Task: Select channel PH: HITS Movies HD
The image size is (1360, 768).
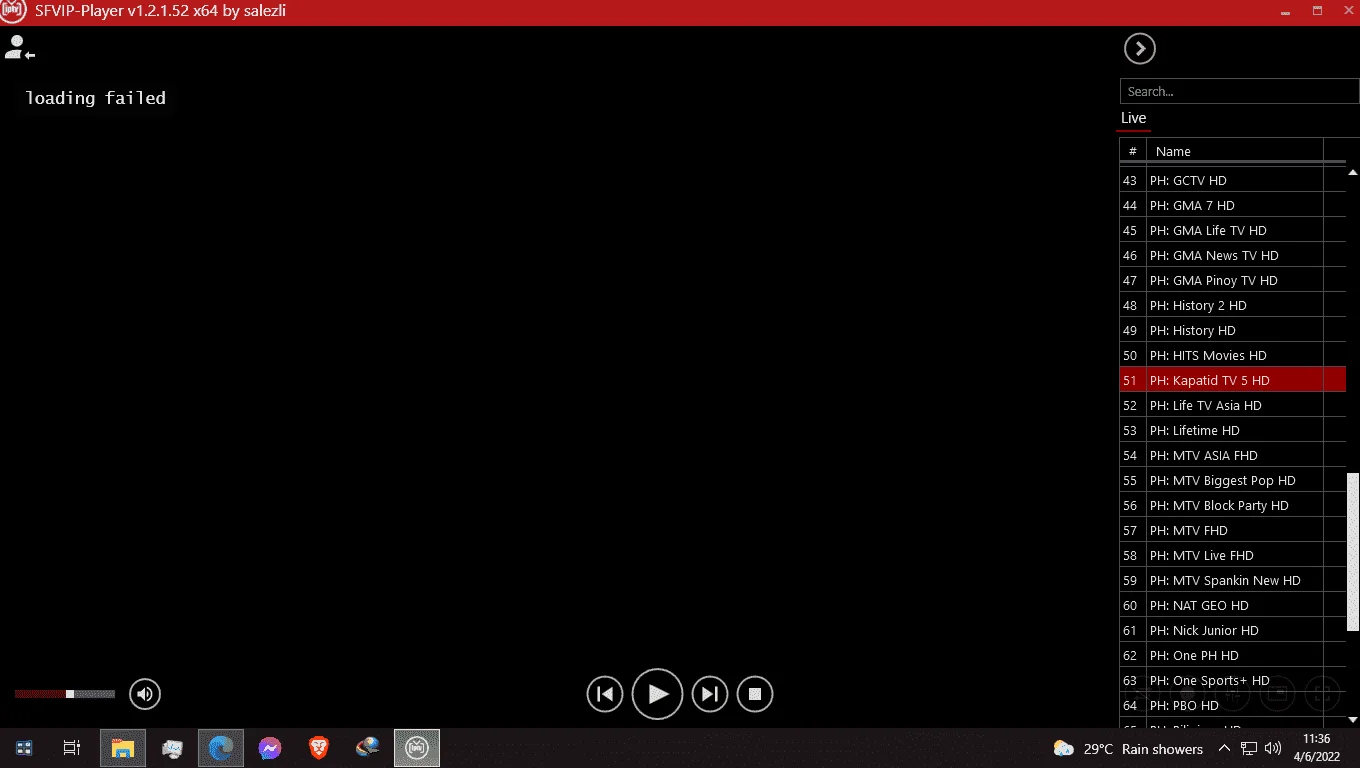Action: pyautogui.click(x=1233, y=356)
